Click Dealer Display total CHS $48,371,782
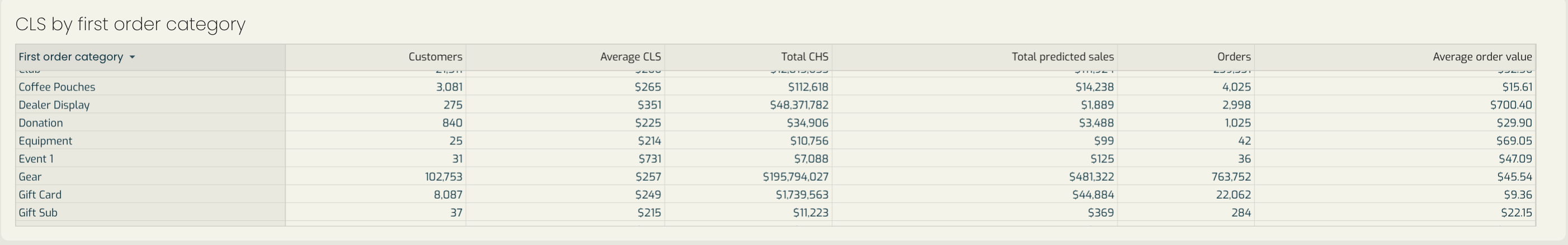1568x245 pixels. (x=799, y=105)
